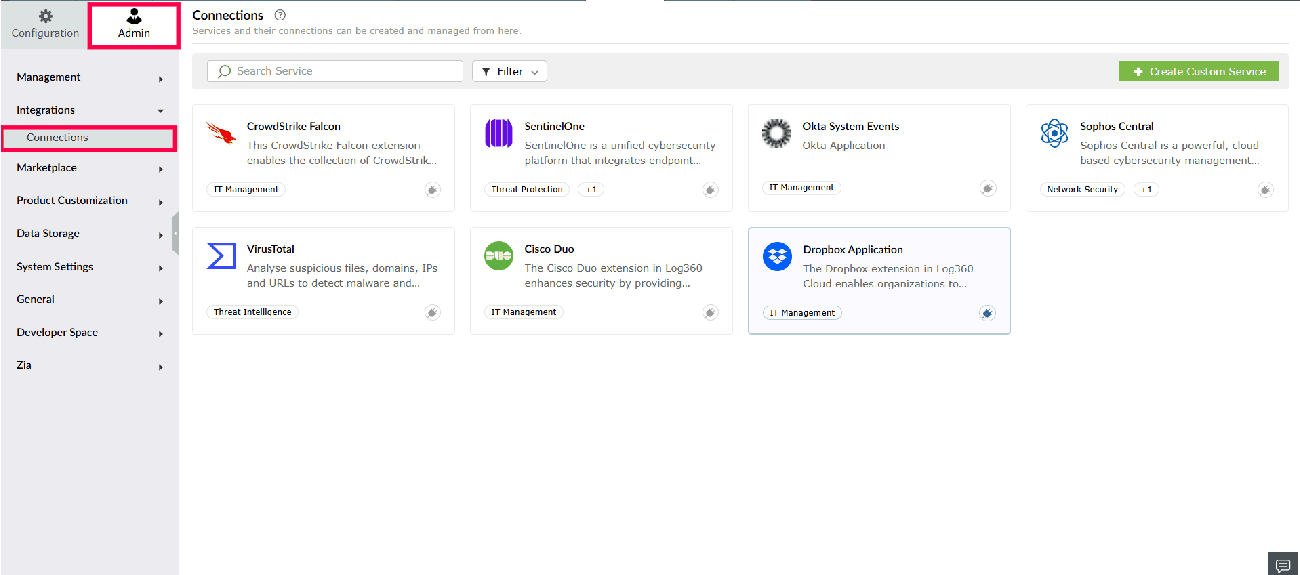Expand Product Customization menu
This screenshot has height=575, width=1300.
90,201
